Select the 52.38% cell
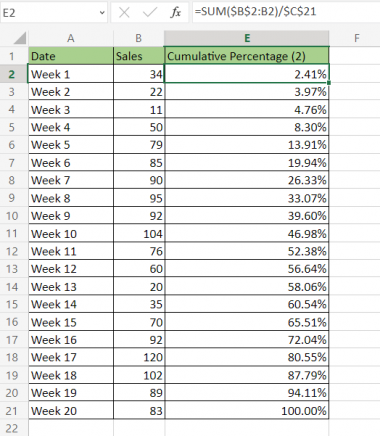The width and height of the screenshot is (380, 436). tap(247, 251)
